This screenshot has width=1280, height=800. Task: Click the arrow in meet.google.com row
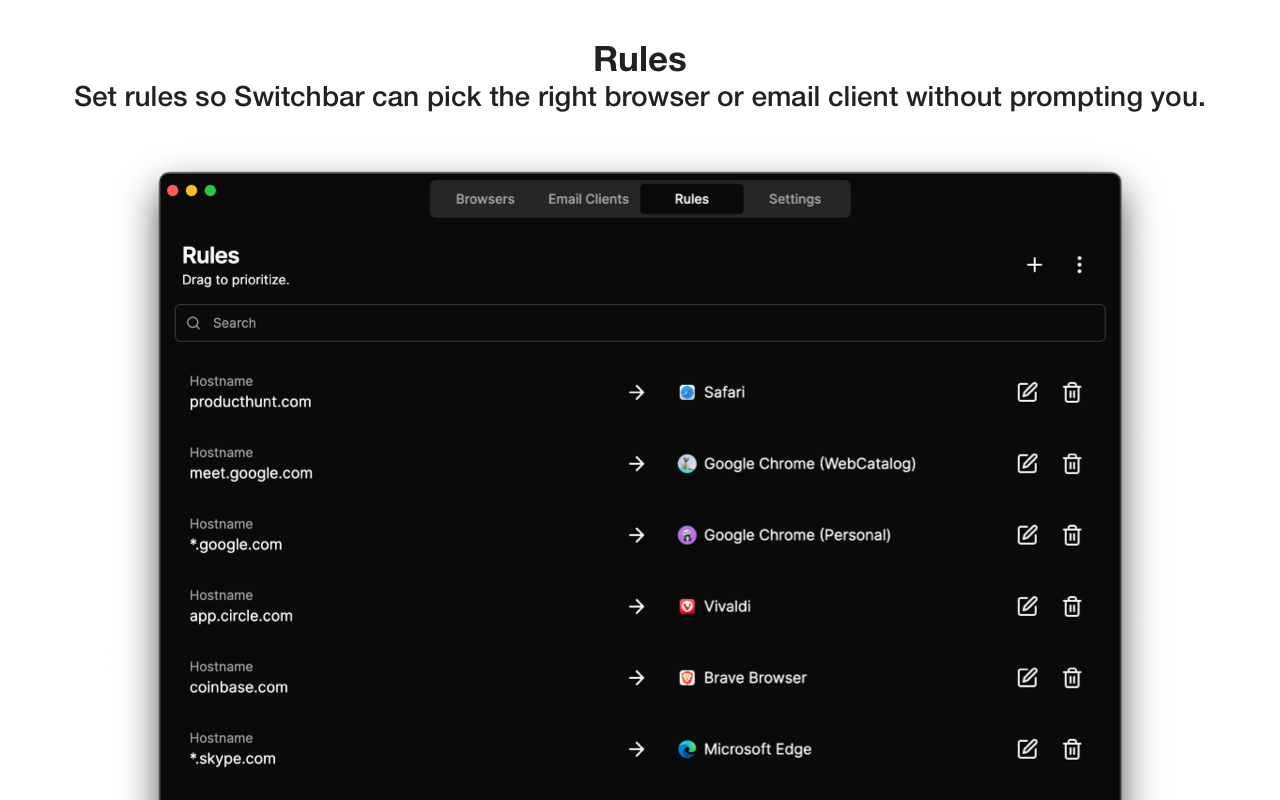(x=637, y=463)
